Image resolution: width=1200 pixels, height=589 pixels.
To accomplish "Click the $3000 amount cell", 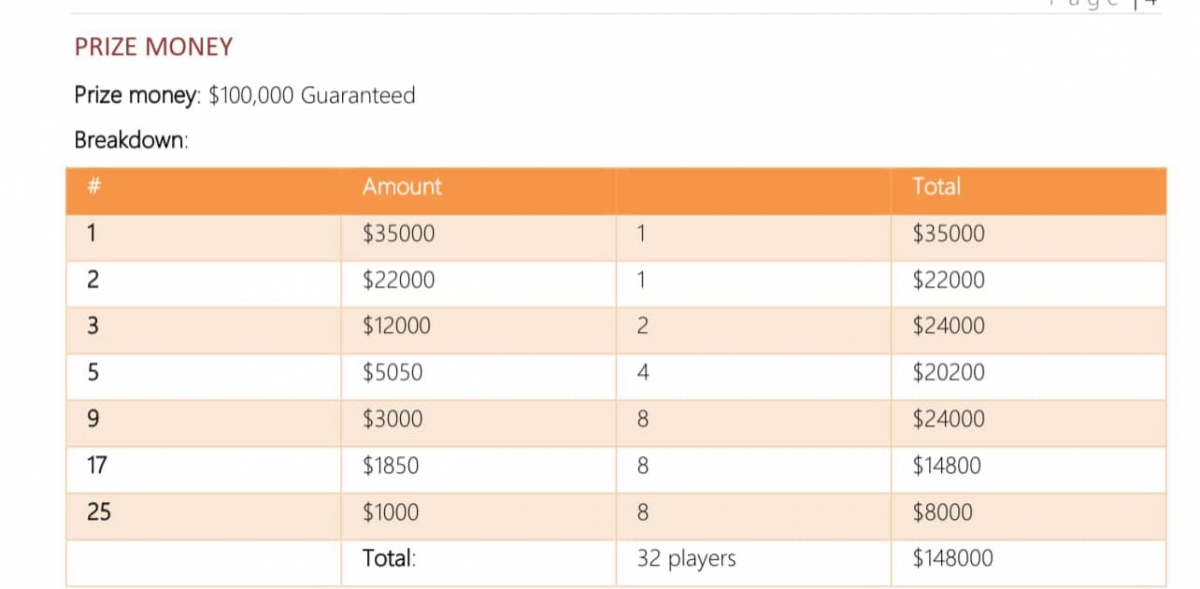I will [x=392, y=419].
